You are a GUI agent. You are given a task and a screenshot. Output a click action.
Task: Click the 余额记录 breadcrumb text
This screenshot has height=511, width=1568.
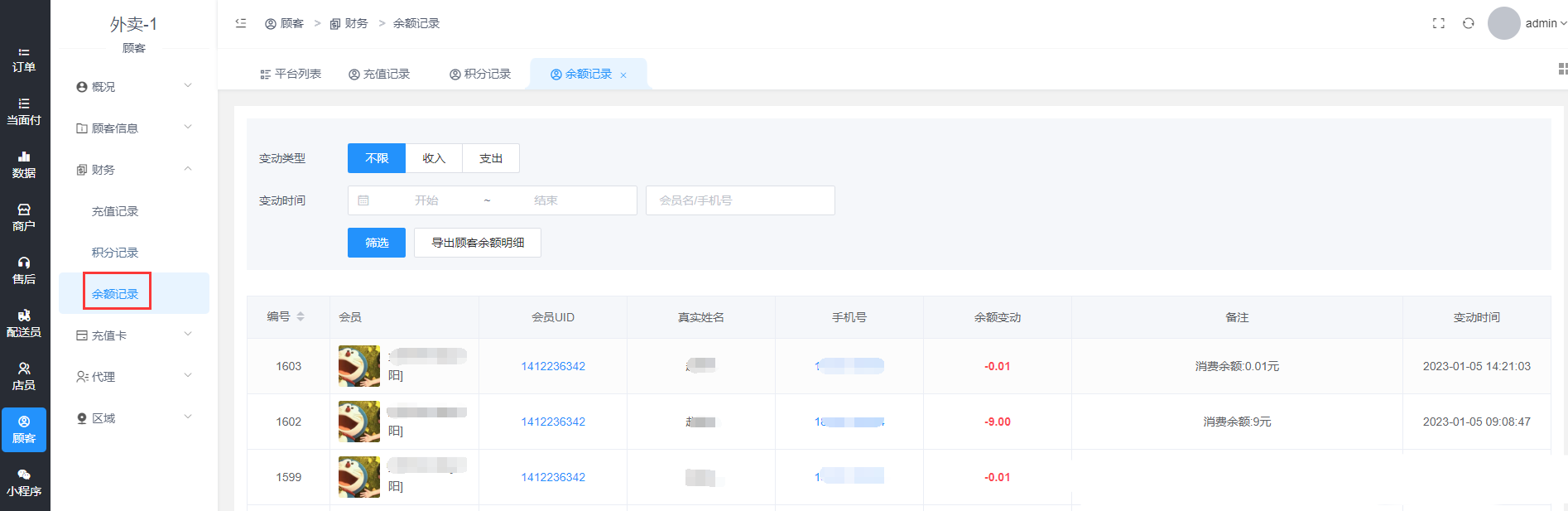click(416, 23)
